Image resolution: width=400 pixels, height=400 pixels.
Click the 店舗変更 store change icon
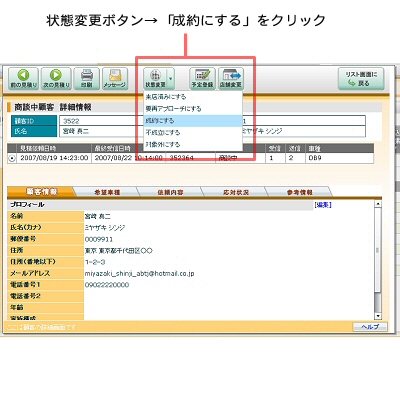[x=231, y=78]
